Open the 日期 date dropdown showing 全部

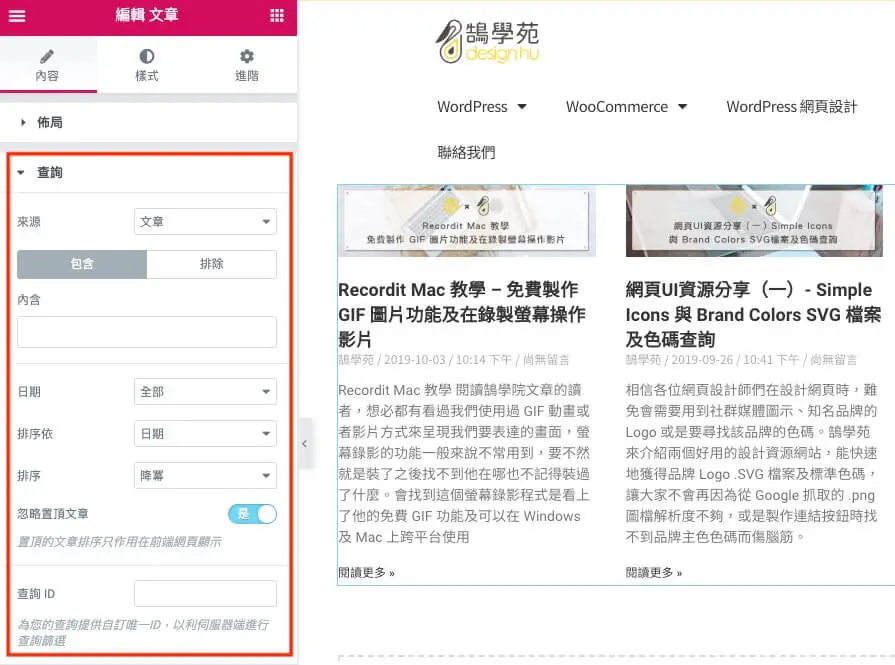(205, 392)
